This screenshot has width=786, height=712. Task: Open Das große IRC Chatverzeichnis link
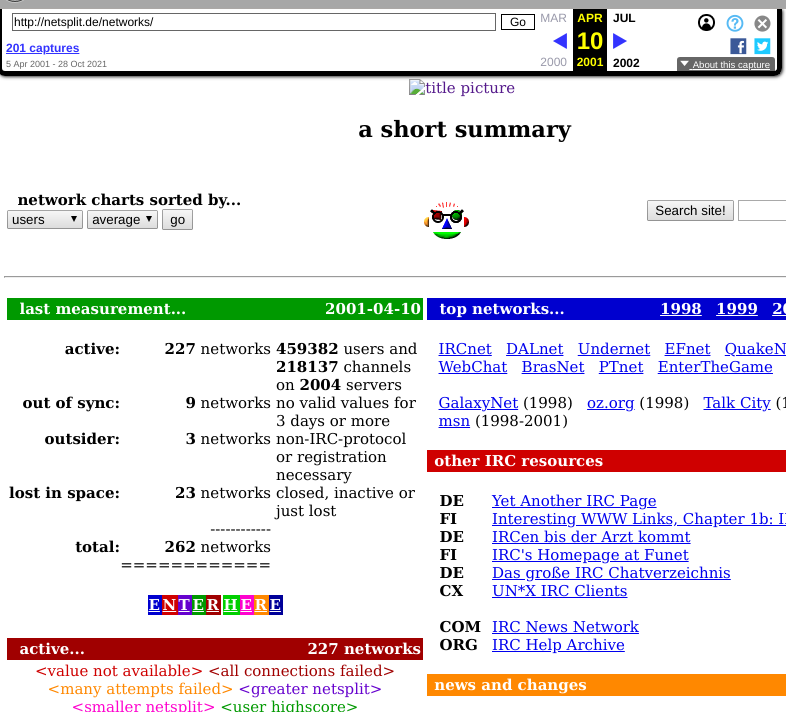(x=611, y=573)
